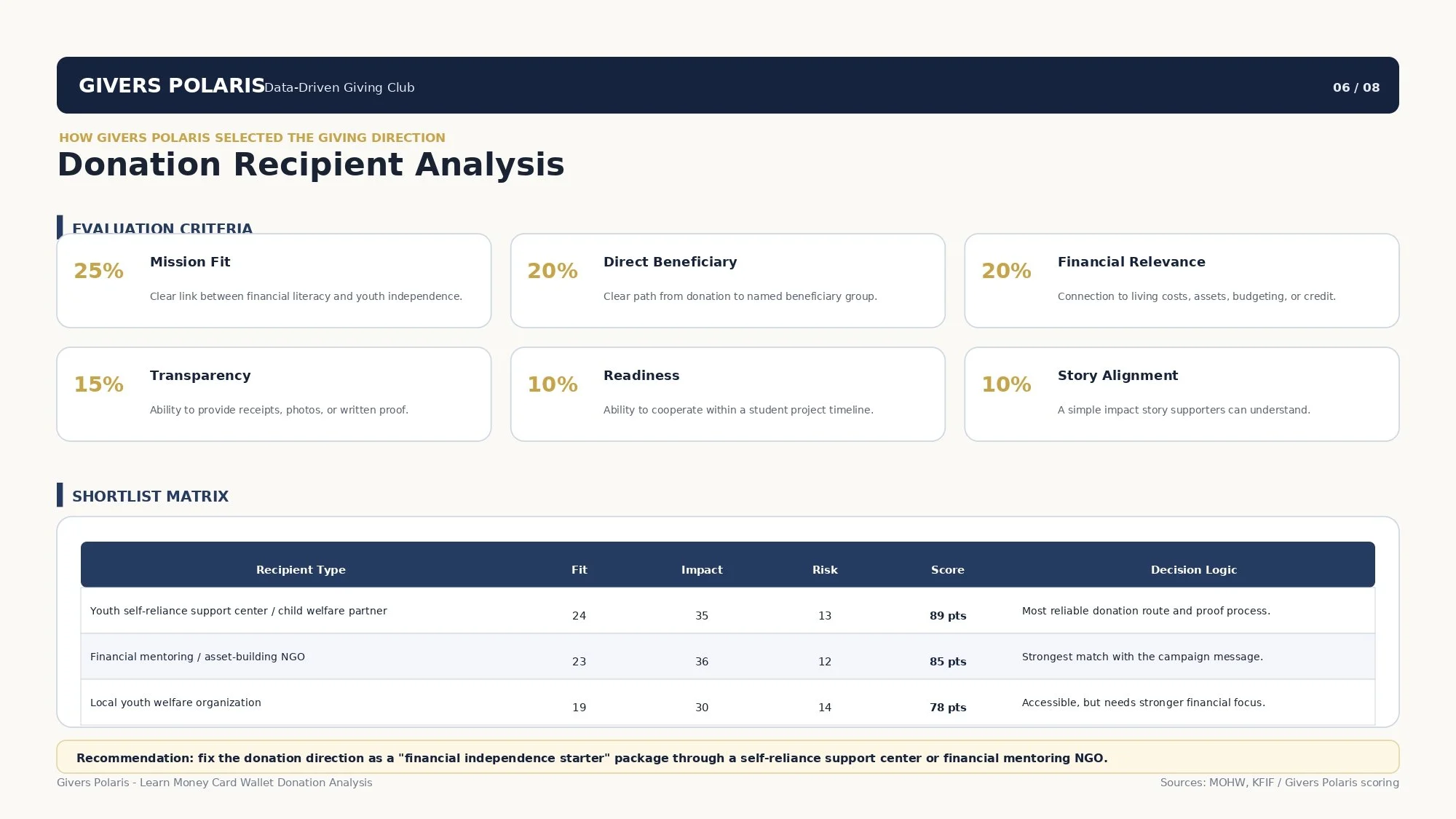The height and width of the screenshot is (819, 1456).
Task: Click the 20% weight beside Financial Relevance
Action: [1006, 271]
